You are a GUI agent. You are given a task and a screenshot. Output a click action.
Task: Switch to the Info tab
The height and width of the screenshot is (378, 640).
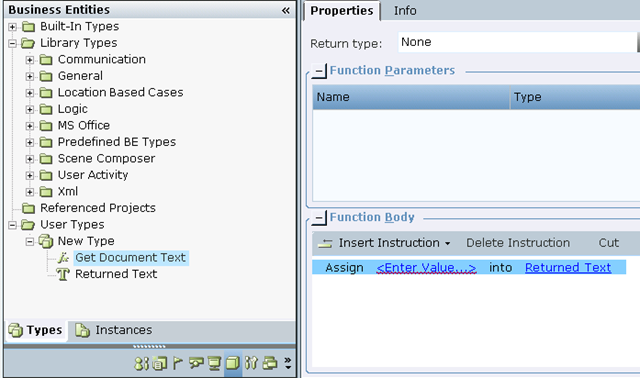click(x=405, y=11)
